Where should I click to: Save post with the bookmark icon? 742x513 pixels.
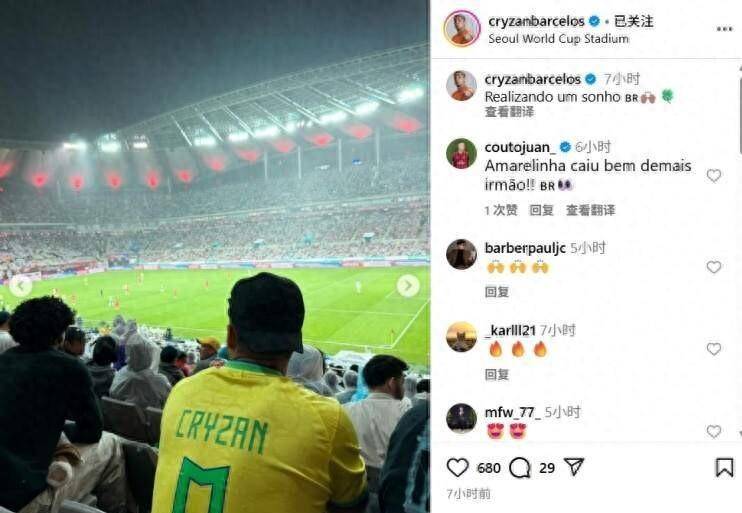pyautogui.click(x=724, y=468)
